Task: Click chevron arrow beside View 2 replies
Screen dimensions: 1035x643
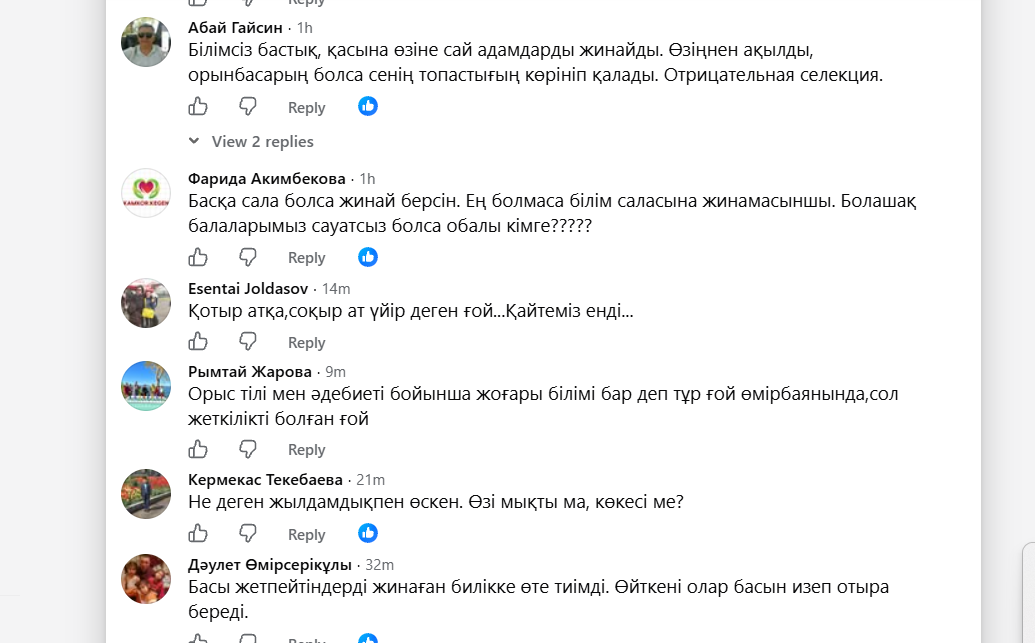Action: pos(194,141)
